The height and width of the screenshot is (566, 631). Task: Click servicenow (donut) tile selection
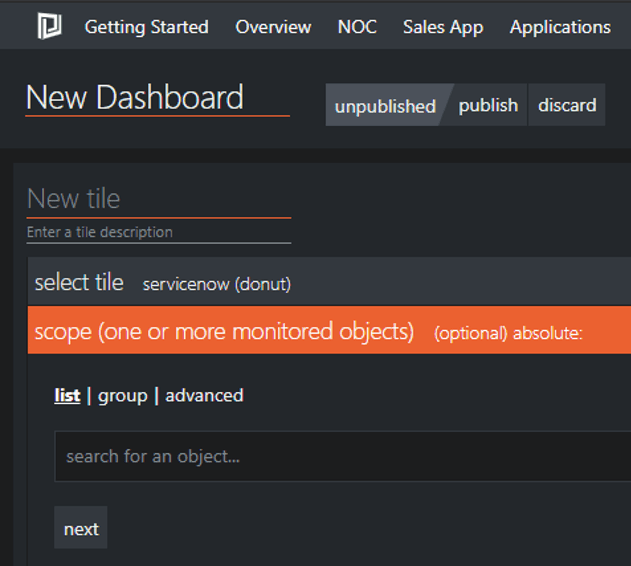click(x=217, y=284)
